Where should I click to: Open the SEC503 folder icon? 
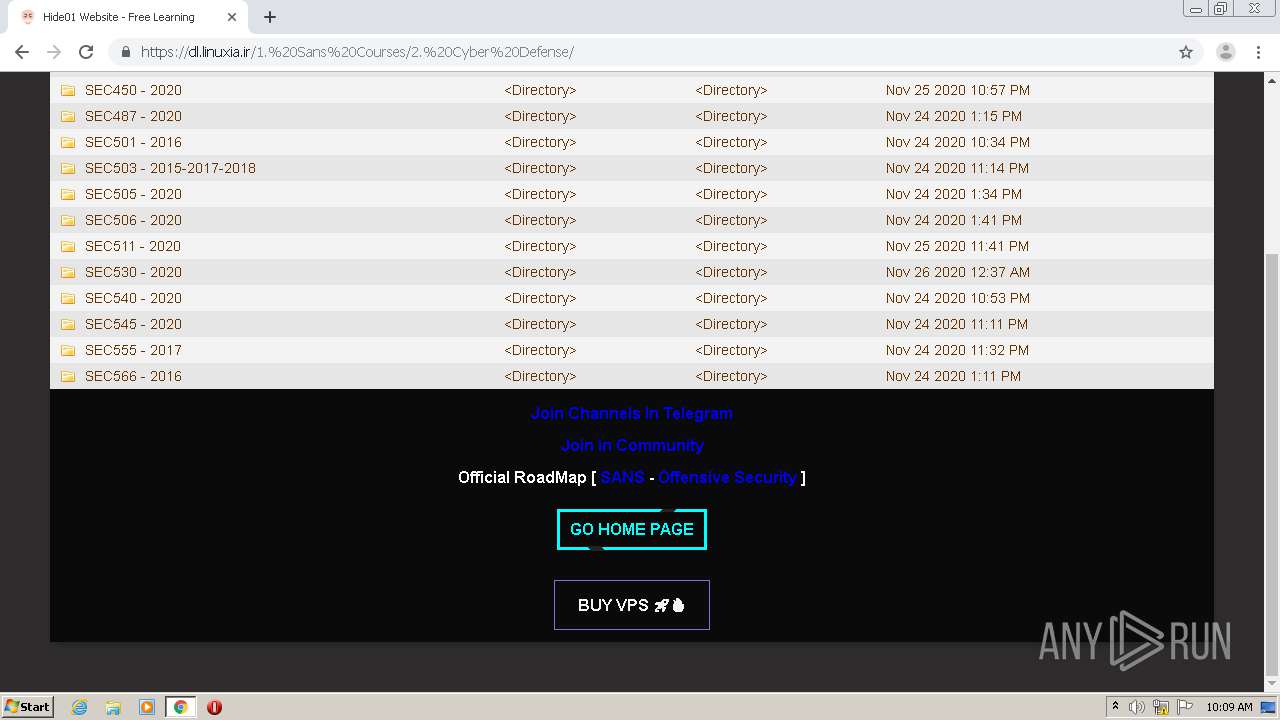pyautogui.click(x=68, y=168)
